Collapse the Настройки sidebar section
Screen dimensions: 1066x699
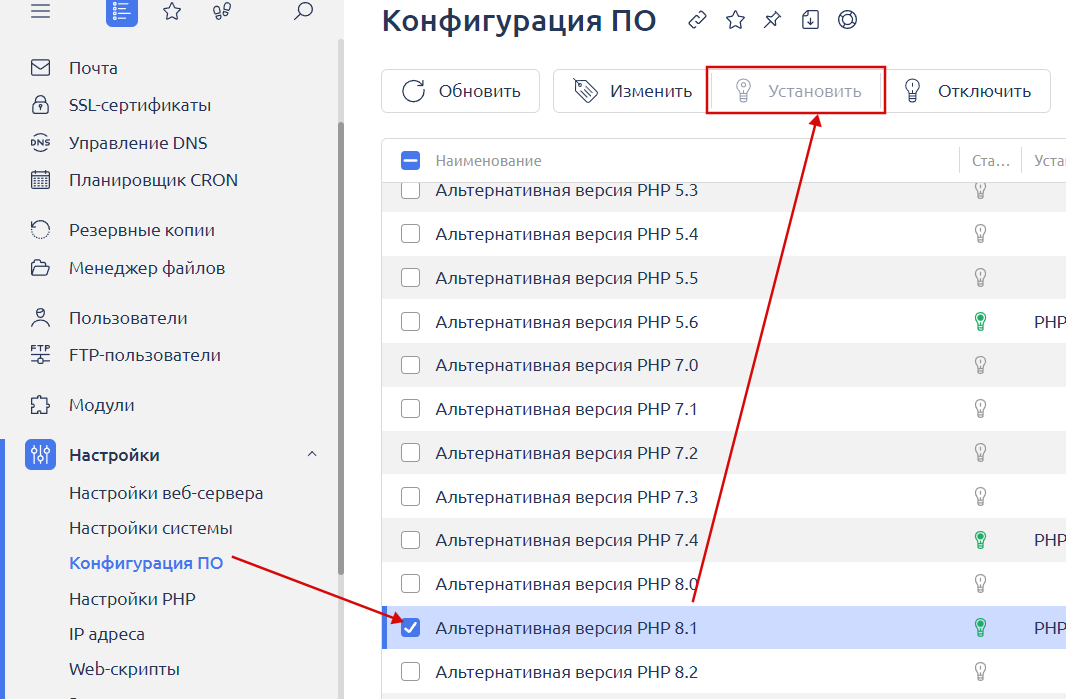pos(311,455)
